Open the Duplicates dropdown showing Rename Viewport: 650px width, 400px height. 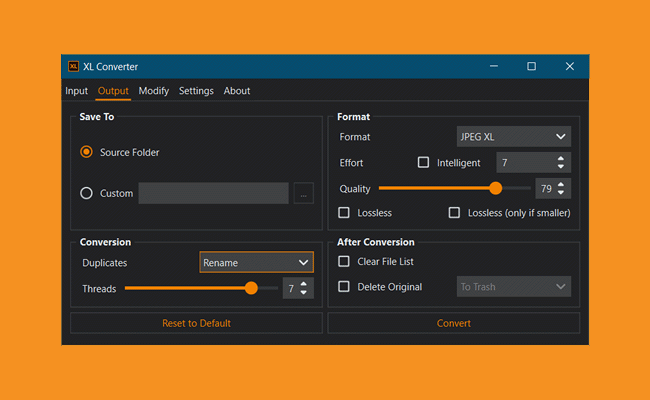(257, 262)
